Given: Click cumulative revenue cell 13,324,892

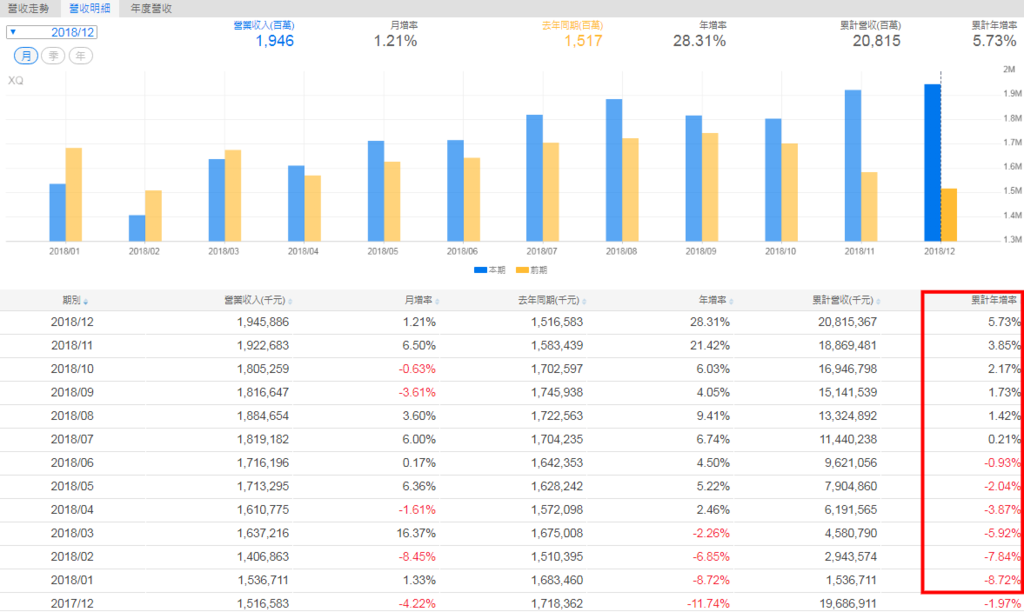Looking at the screenshot, I should tap(848, 416).
